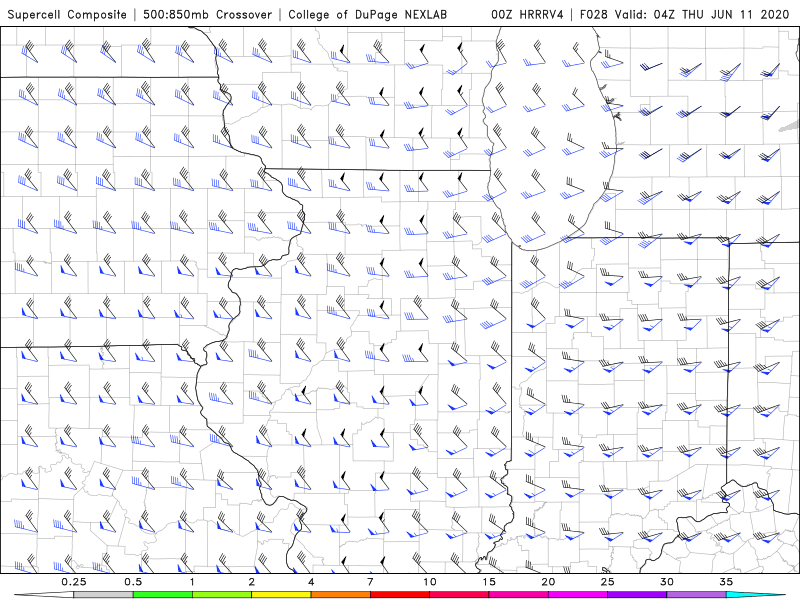Image resolution: width=800 pixels, height=600 pixels.
Task: Click the '00Z HRRRV4' model label
Action: (527, 14)
